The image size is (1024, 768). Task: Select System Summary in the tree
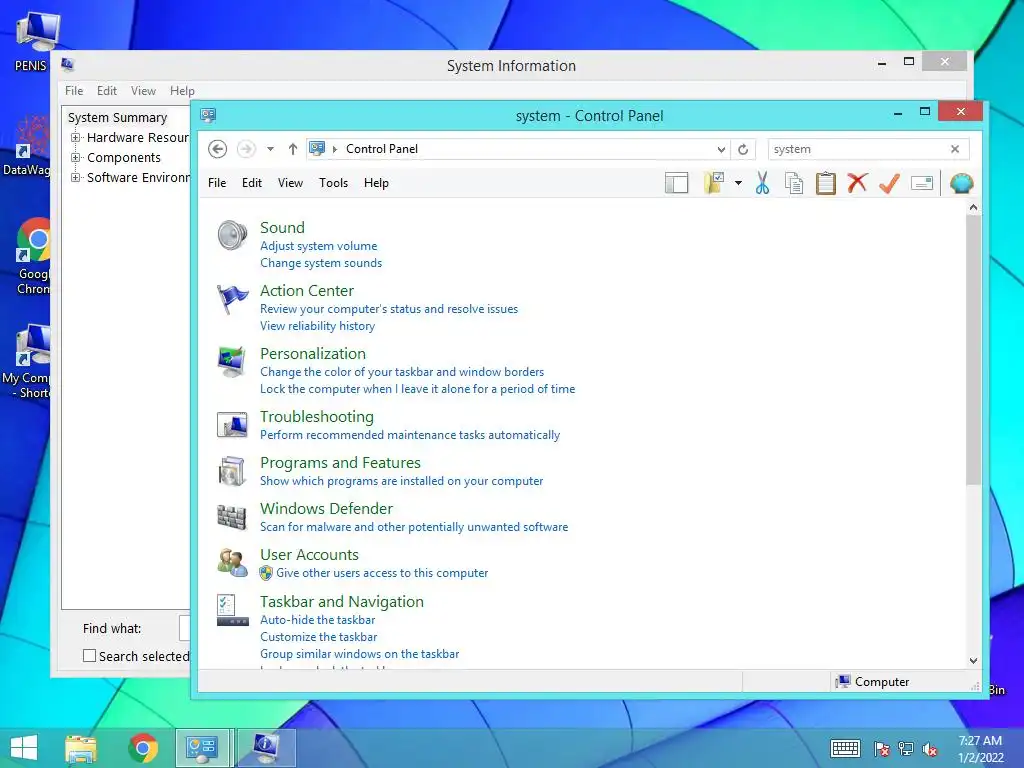(x=118, y=118)
